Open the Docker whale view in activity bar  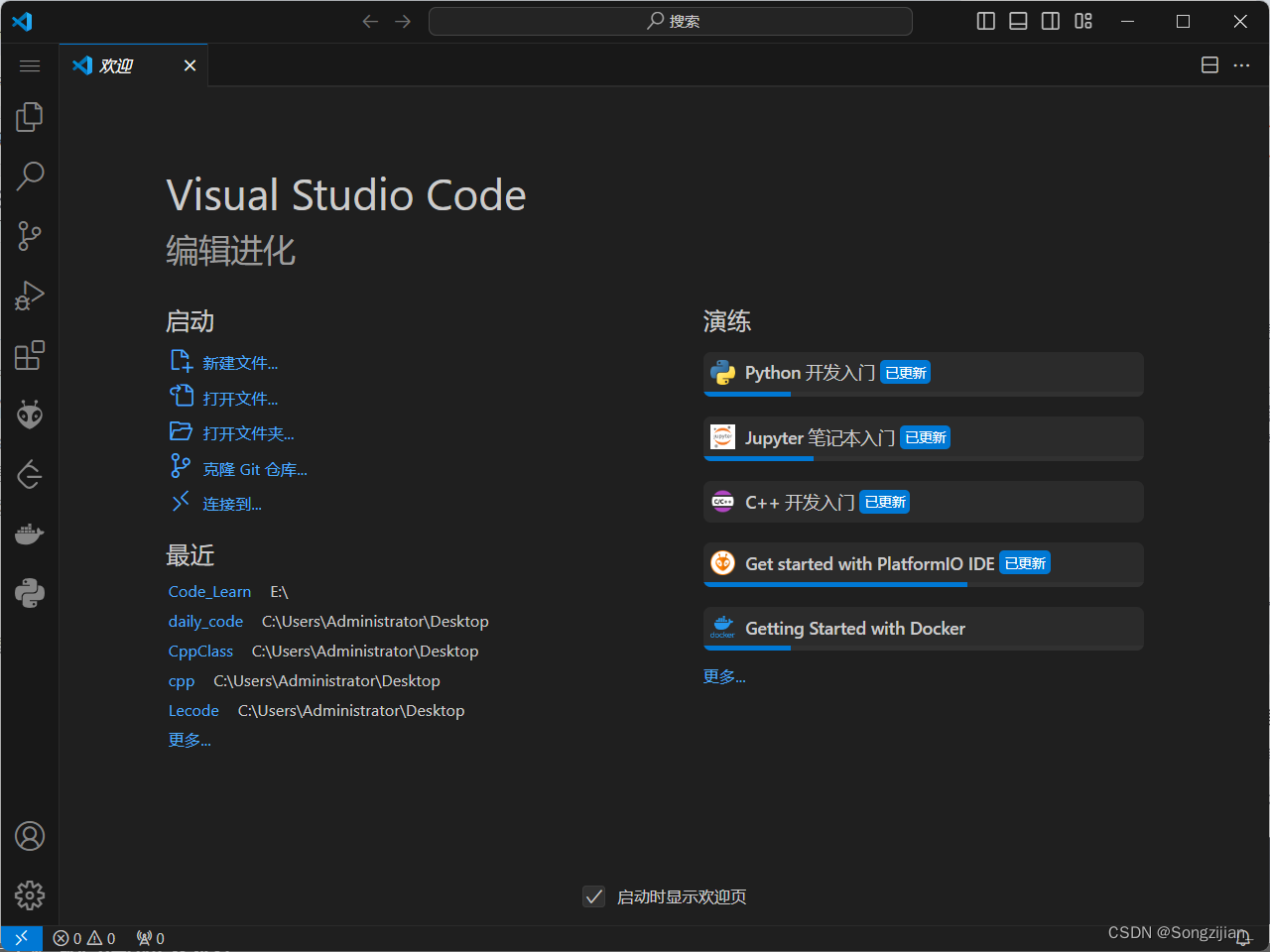30,534
